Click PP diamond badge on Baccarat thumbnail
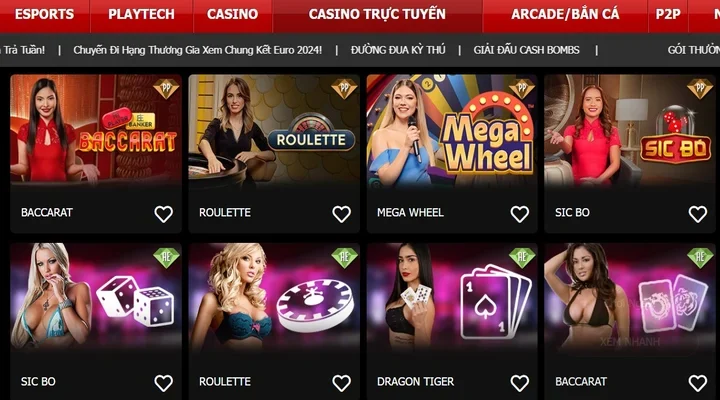Viewport: 720px width, 400px height. [166, 88]
